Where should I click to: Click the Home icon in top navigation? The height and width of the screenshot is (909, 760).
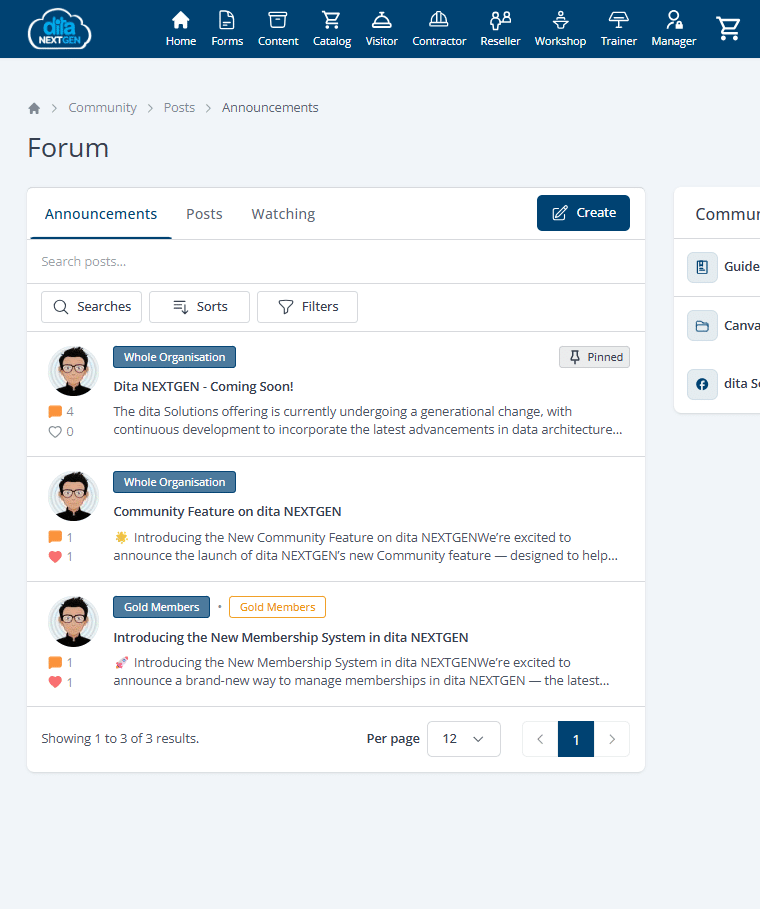tap(181, 20)
